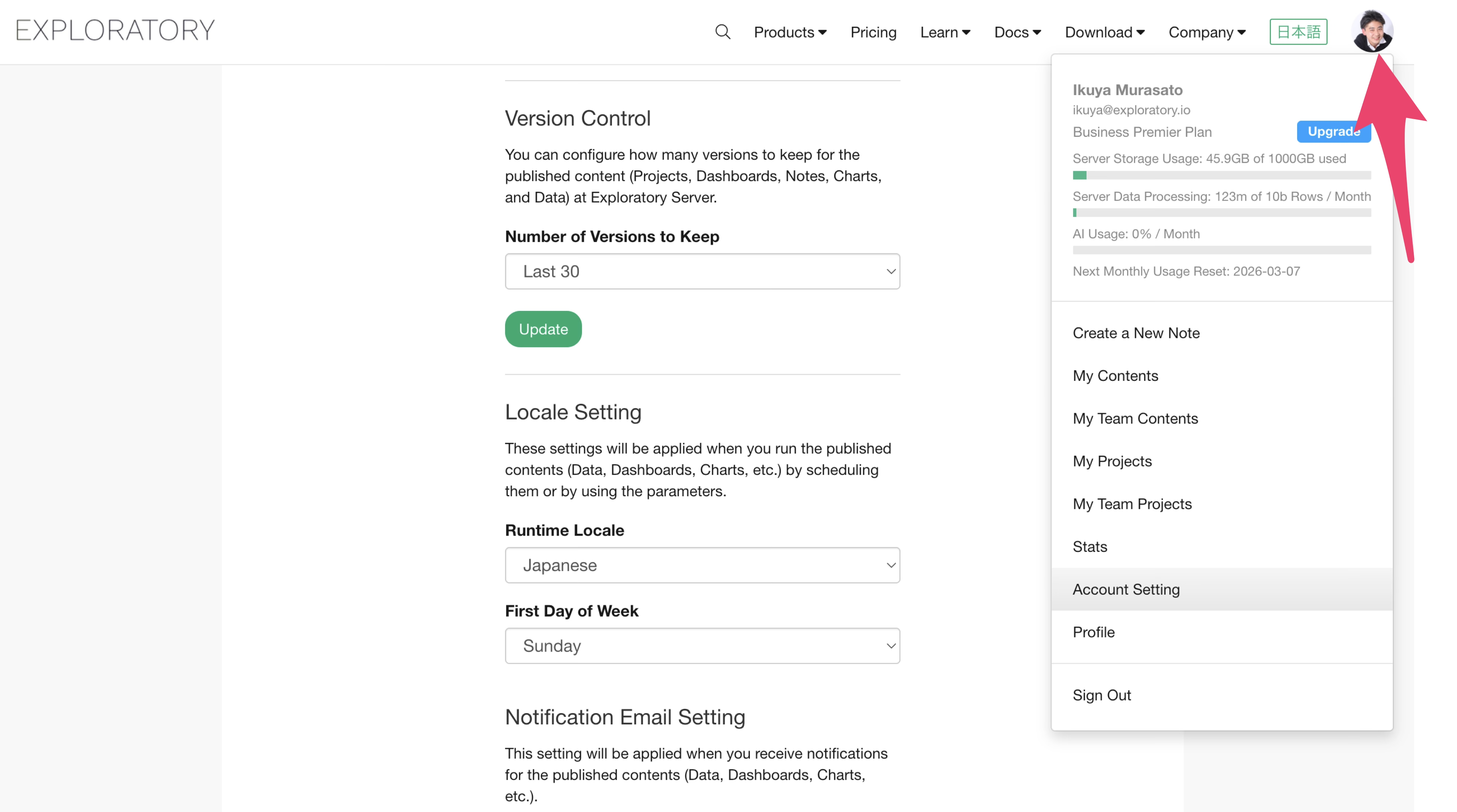Expand the Company menu

point(1207,32)
